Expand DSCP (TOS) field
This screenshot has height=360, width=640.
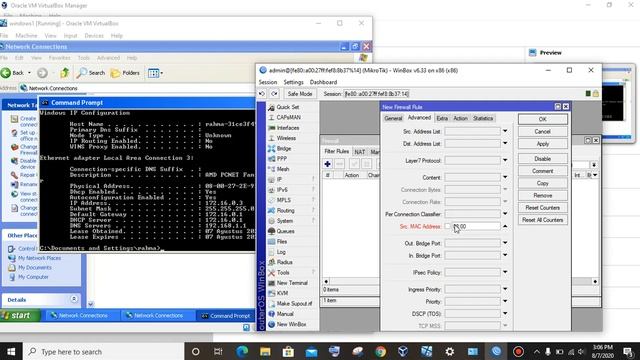pos(505,313)
